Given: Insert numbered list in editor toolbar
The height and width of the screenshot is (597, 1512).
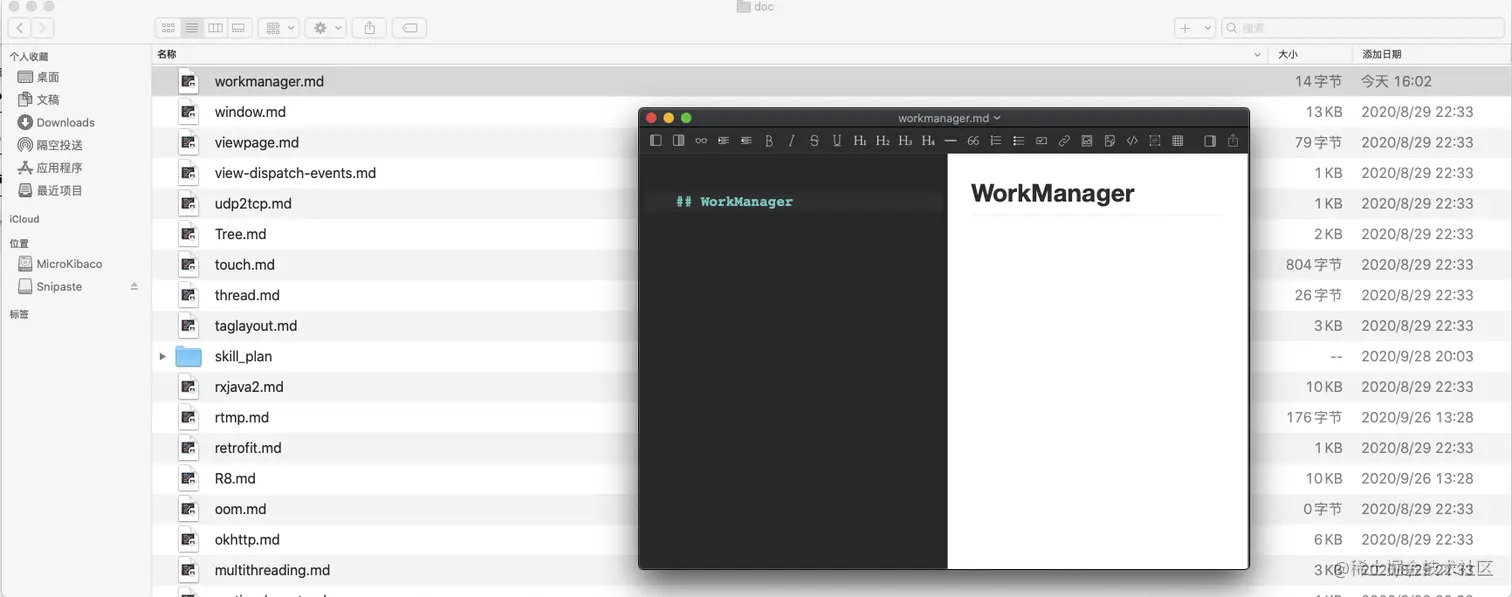Looking at the screenshot, I should click(995, 141).
